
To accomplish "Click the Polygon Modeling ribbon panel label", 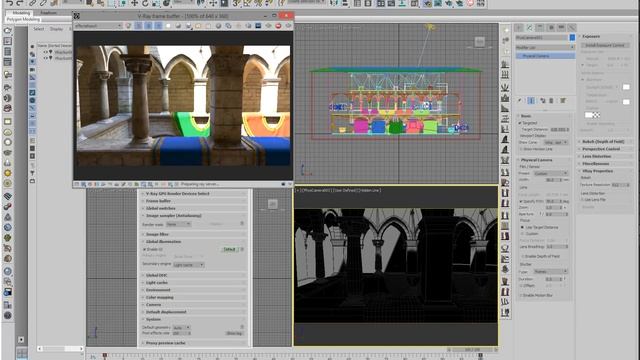I will coord(23,19).
